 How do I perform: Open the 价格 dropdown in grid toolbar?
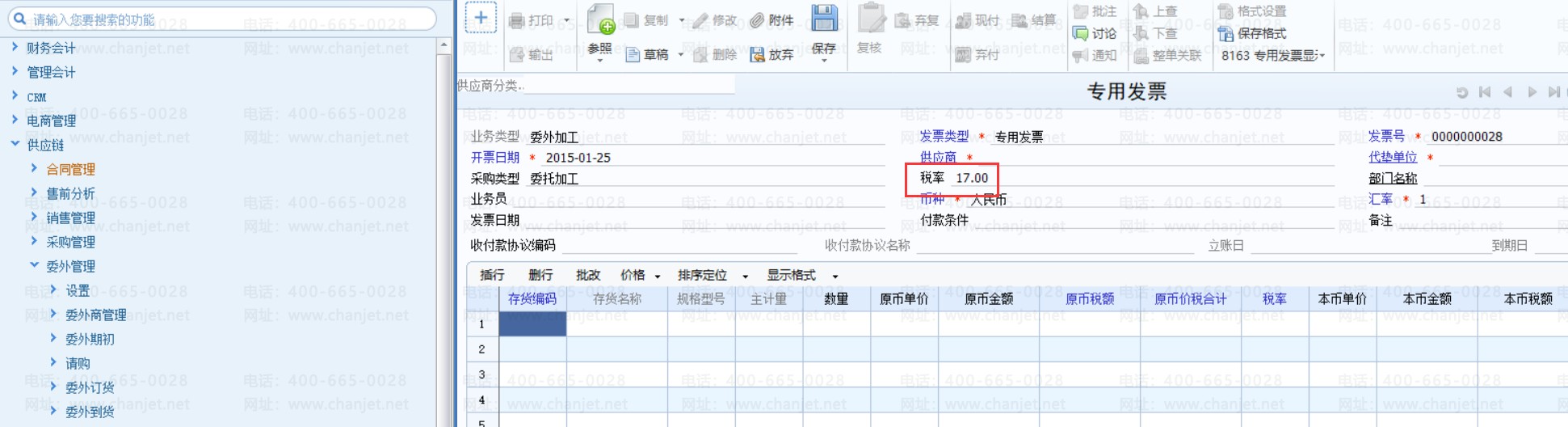[x=640, y=276]
